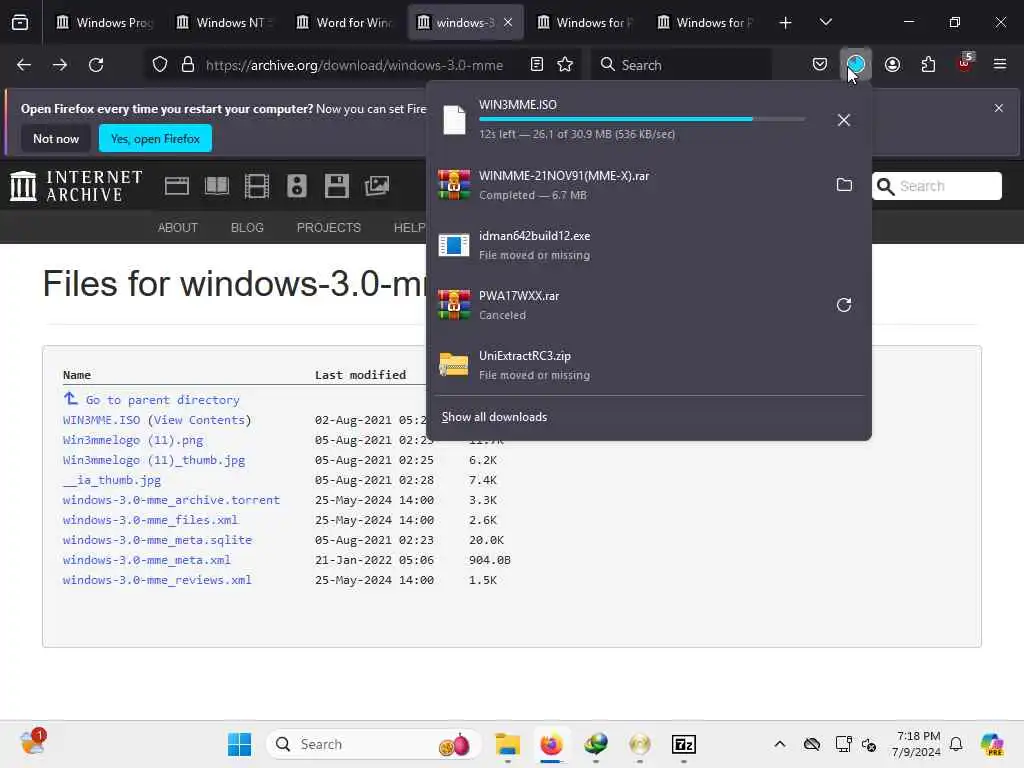Show WINMME-21NOV91 file in folder

(844, 185)
